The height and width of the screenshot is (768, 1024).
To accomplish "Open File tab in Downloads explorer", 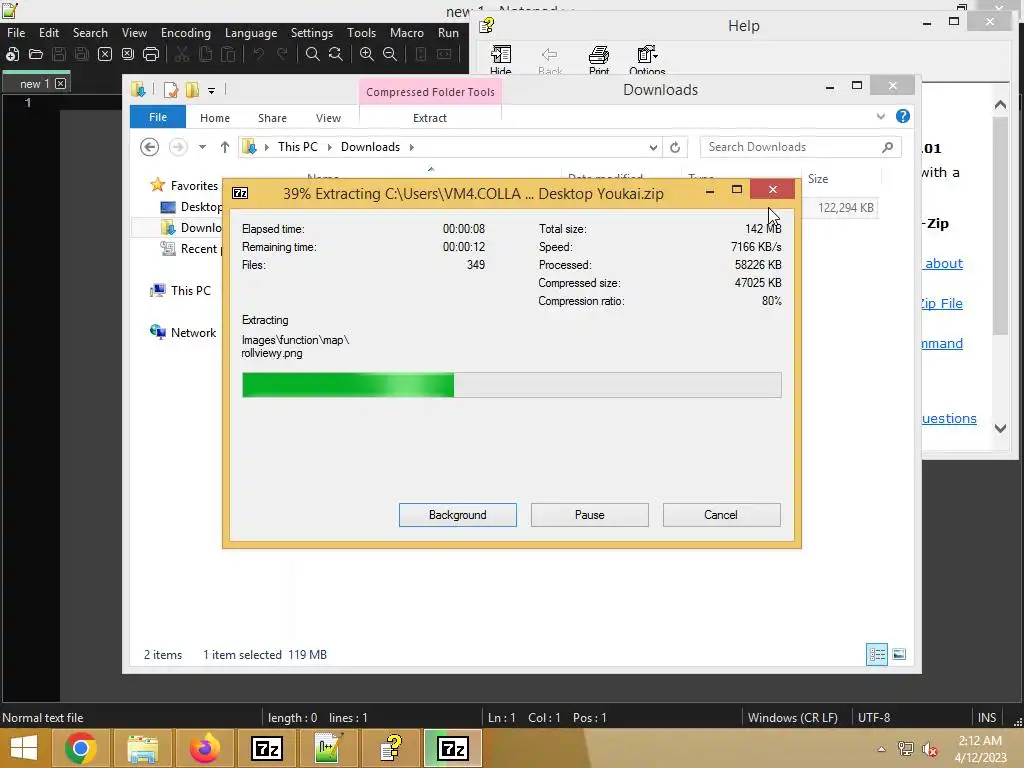I will 157,117.
